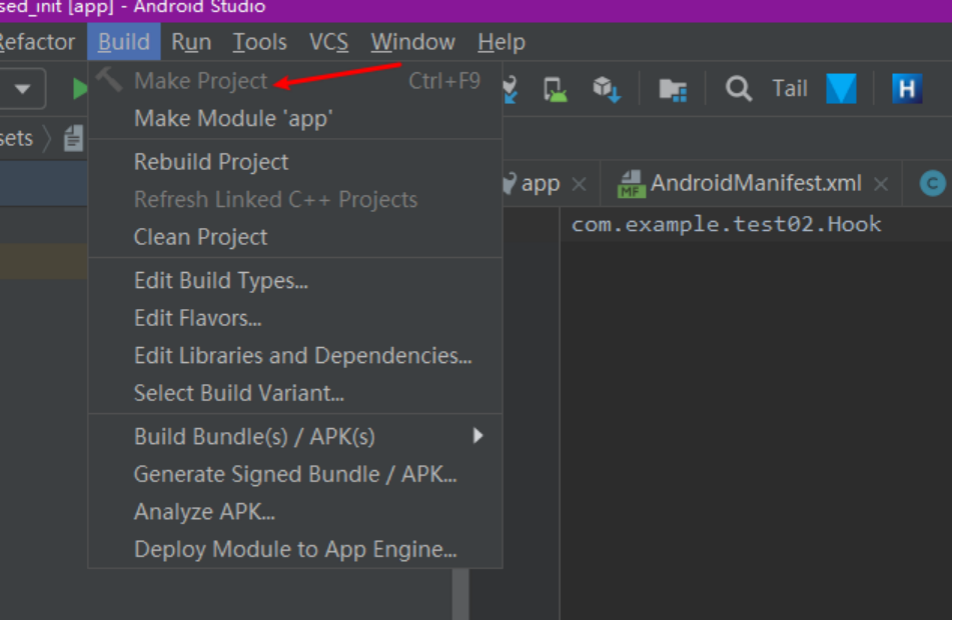Click the green Run play icon

coord(79,89)
